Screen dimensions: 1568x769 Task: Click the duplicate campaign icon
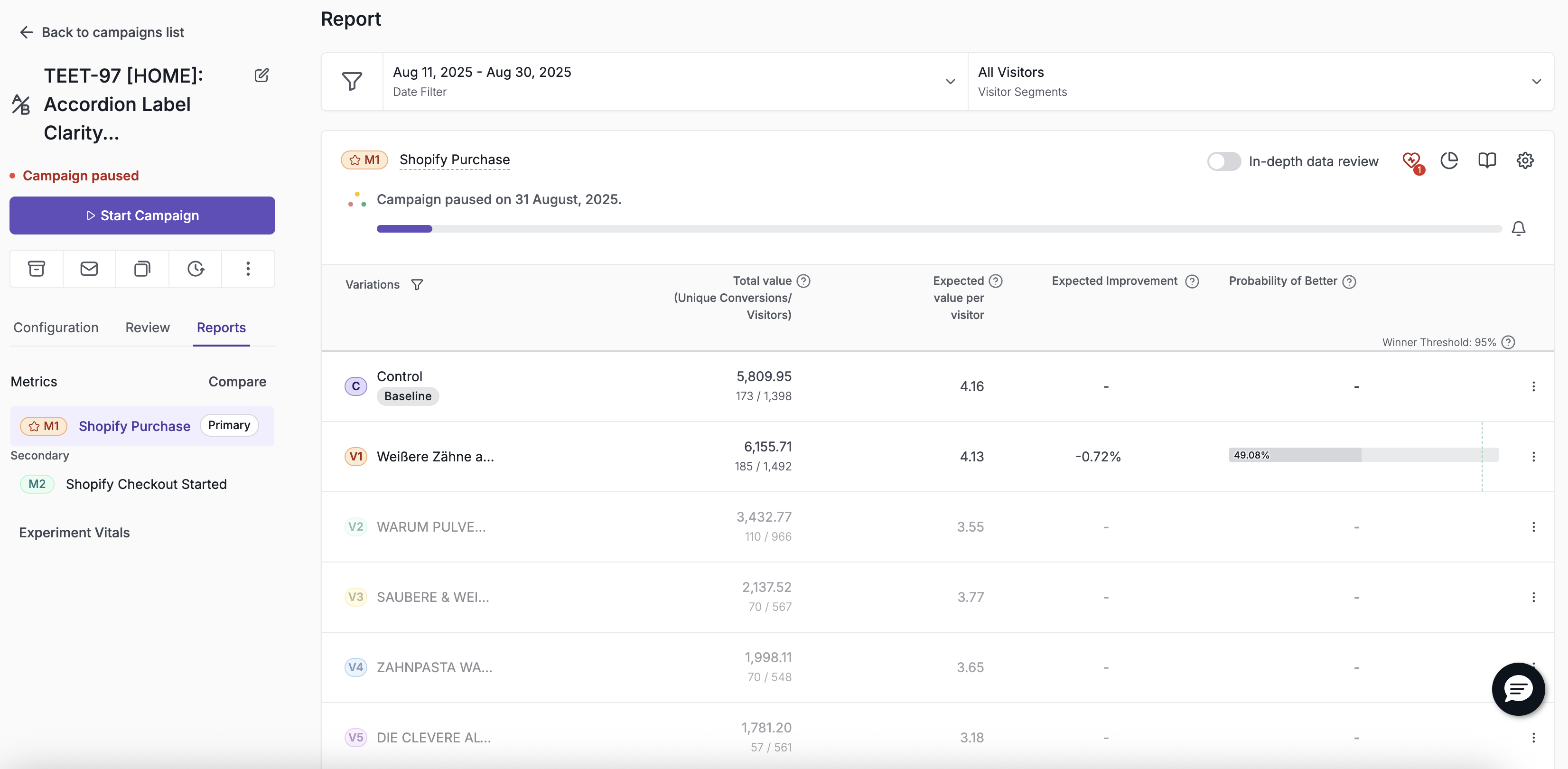point(142,269)
